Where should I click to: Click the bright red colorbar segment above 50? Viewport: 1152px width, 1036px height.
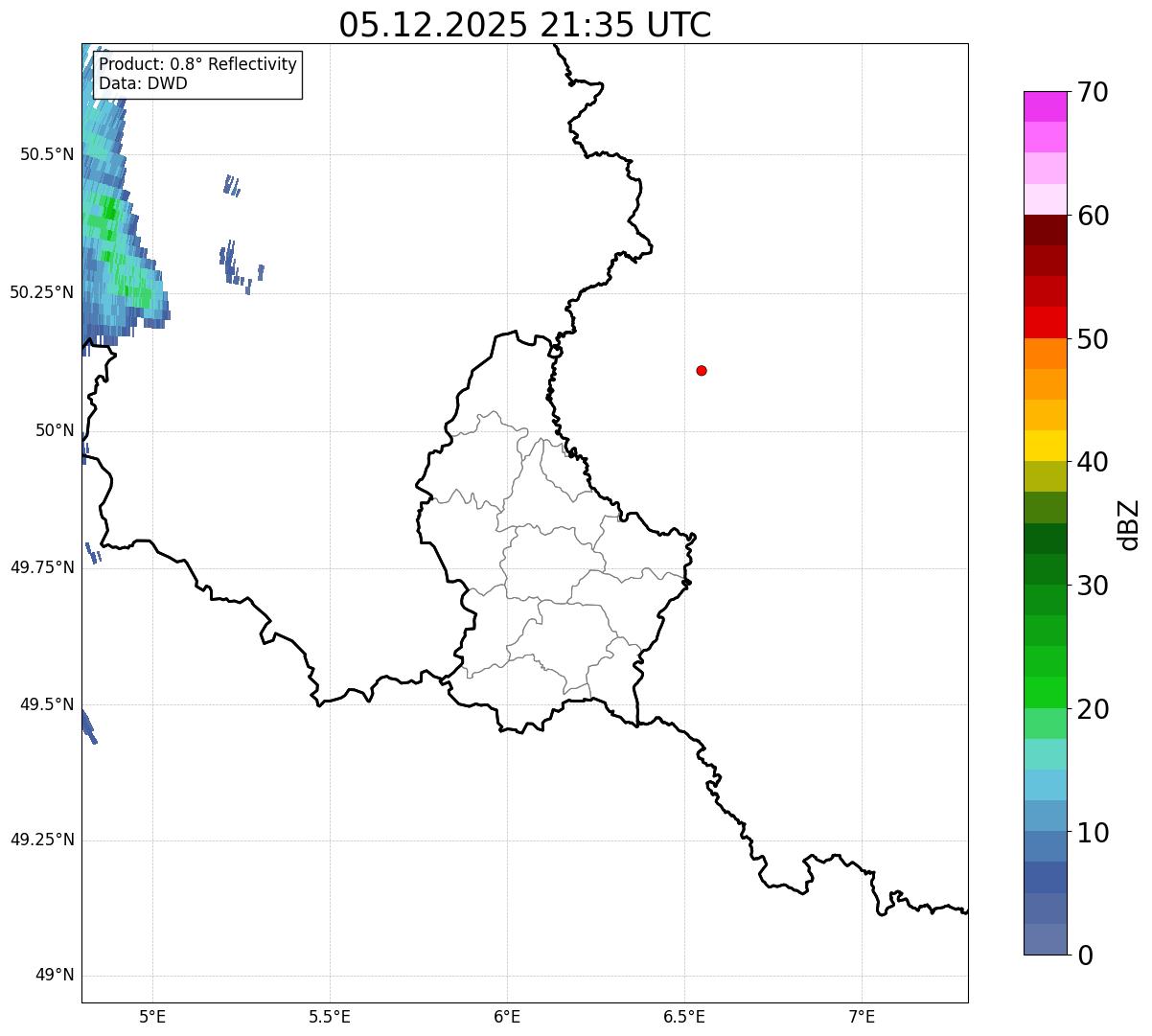coord(1046,322)
